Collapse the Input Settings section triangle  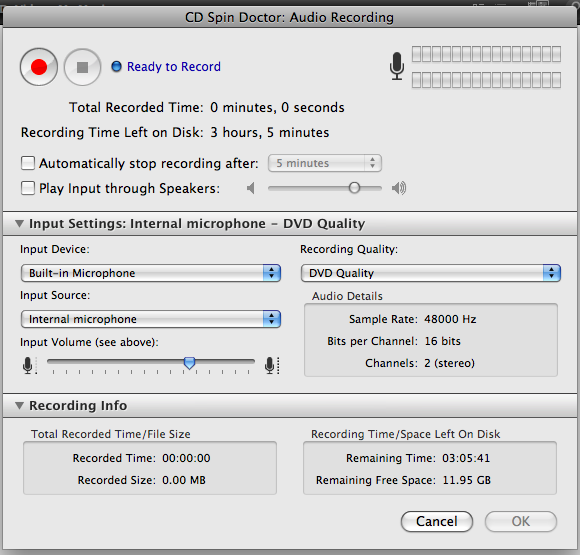pos(19,223)
